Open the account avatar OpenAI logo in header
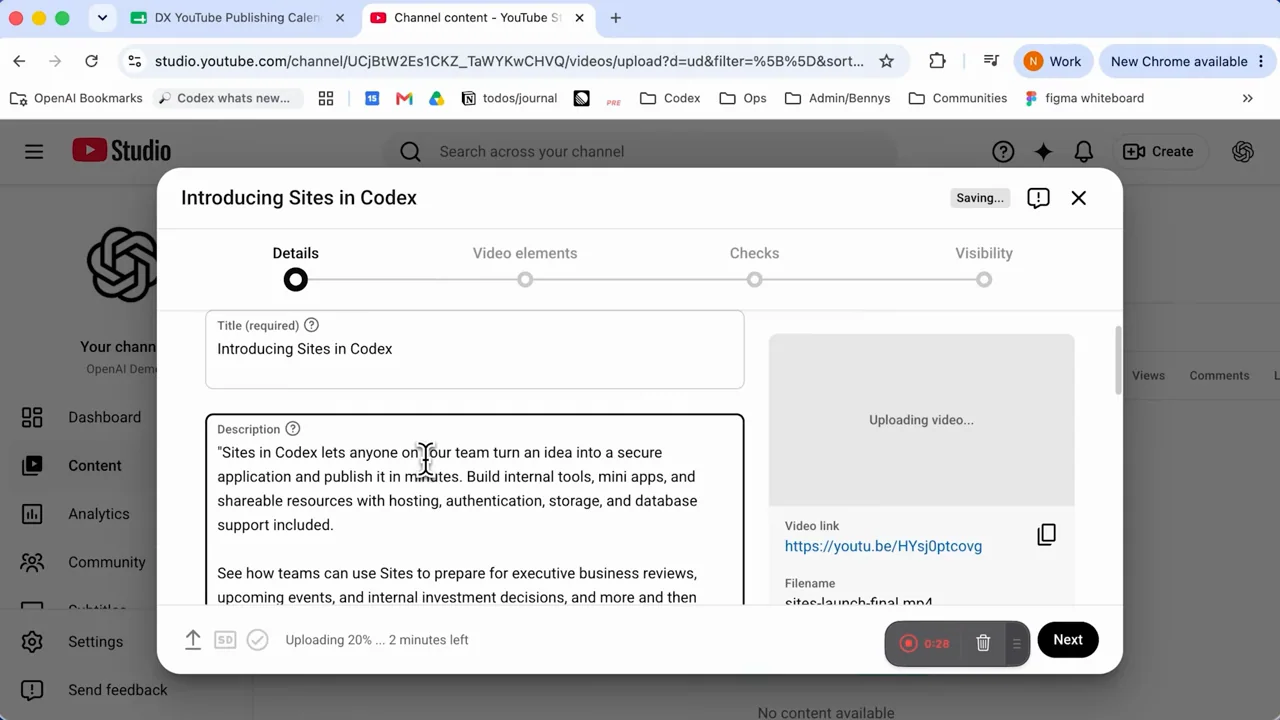This screenshot has height=720, width=1280. (1243, 152)
